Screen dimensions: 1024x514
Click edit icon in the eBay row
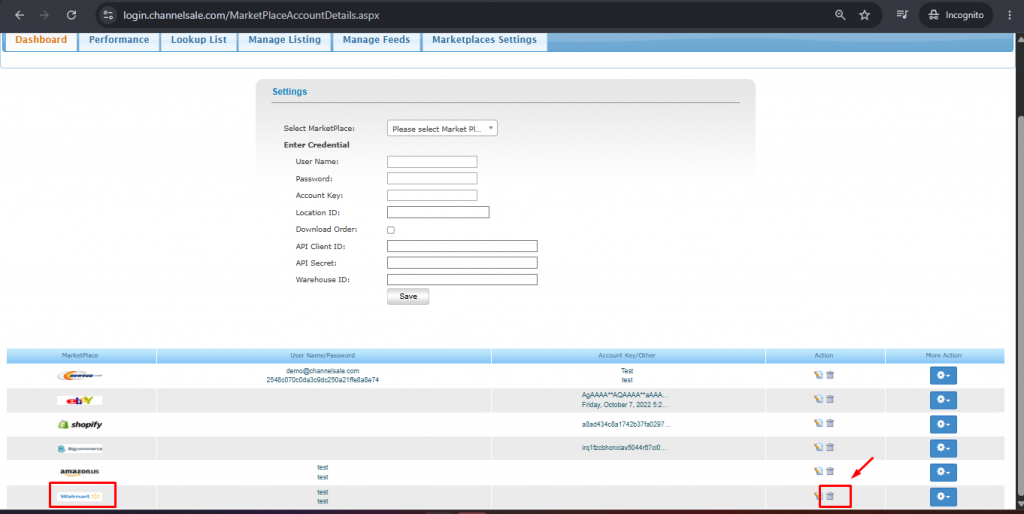pyautogui.click(x=818, y=399)
